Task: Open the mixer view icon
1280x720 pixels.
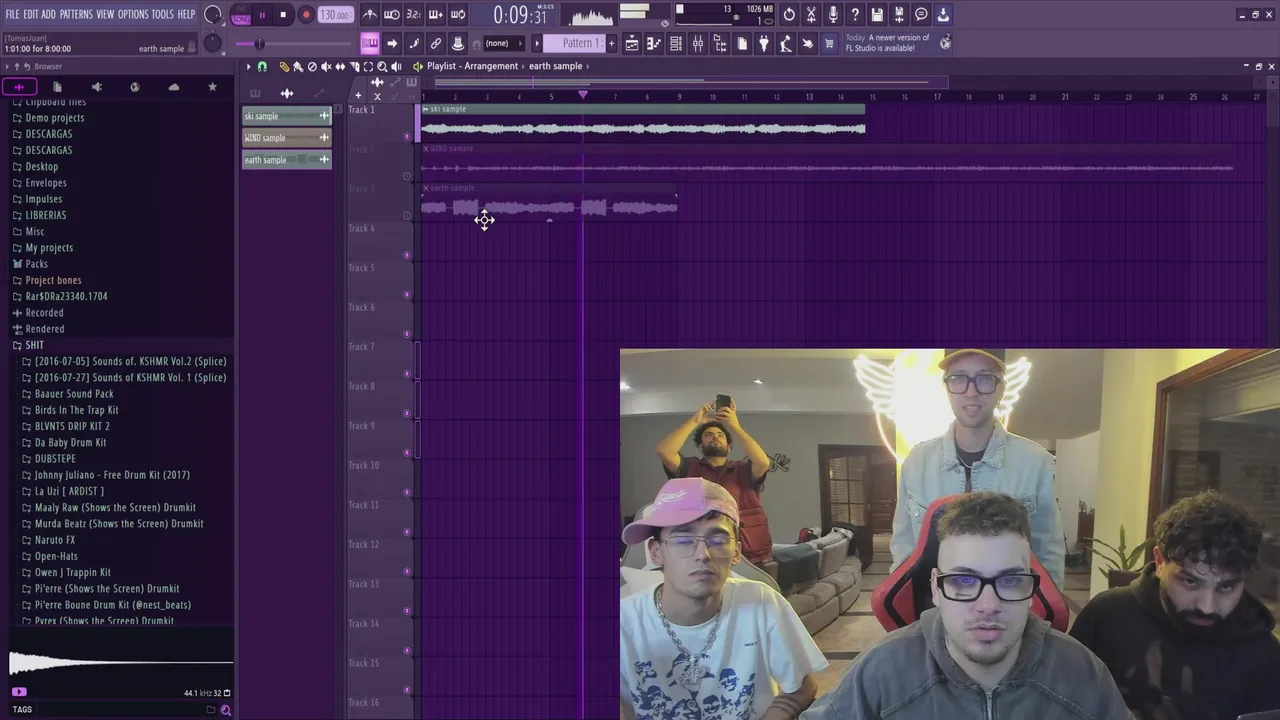Action: [x=698, y=43]
